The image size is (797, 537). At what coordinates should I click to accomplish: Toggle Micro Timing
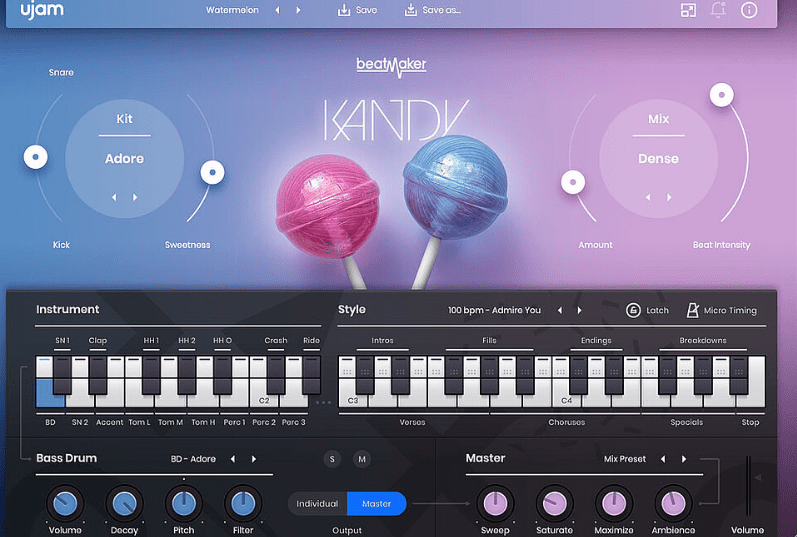click(x=722, y=310)
